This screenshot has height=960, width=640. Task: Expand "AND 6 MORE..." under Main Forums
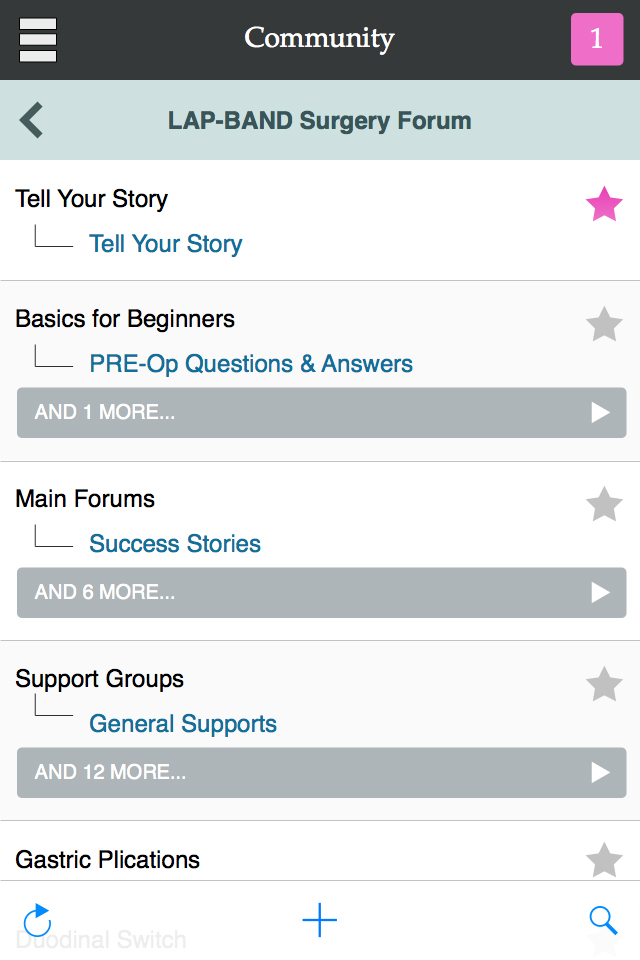(321, 593)
